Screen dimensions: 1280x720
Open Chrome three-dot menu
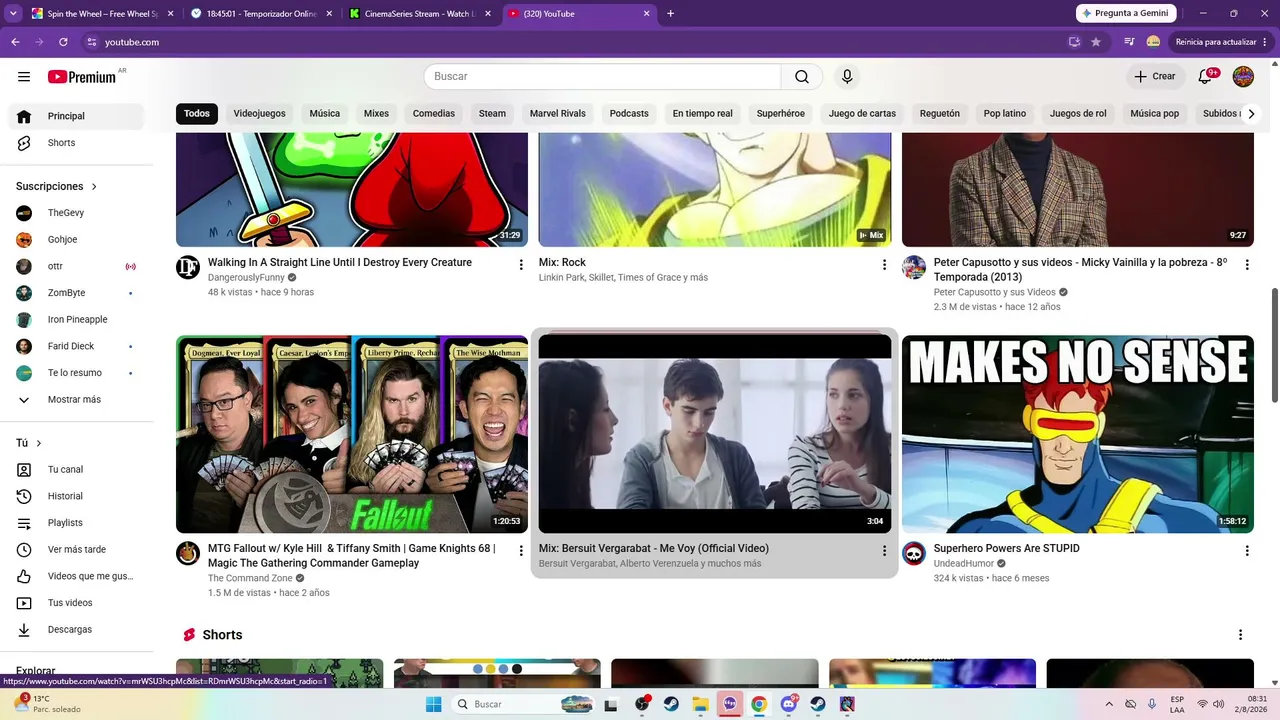tap(1265, 42)
